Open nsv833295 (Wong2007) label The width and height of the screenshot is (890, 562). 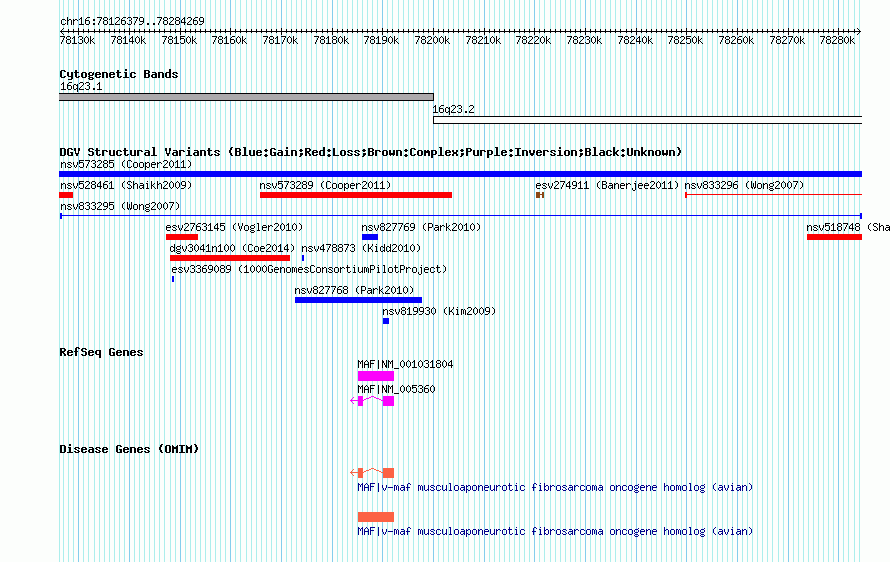[120, 206]
